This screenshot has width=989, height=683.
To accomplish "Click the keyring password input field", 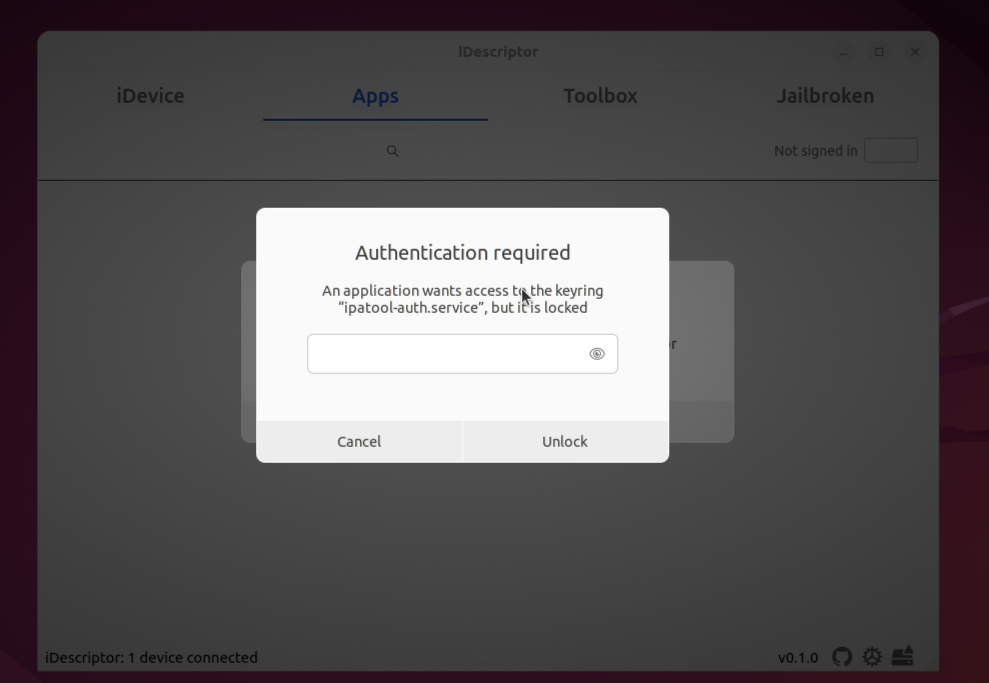I will click(x=462, y=354).
